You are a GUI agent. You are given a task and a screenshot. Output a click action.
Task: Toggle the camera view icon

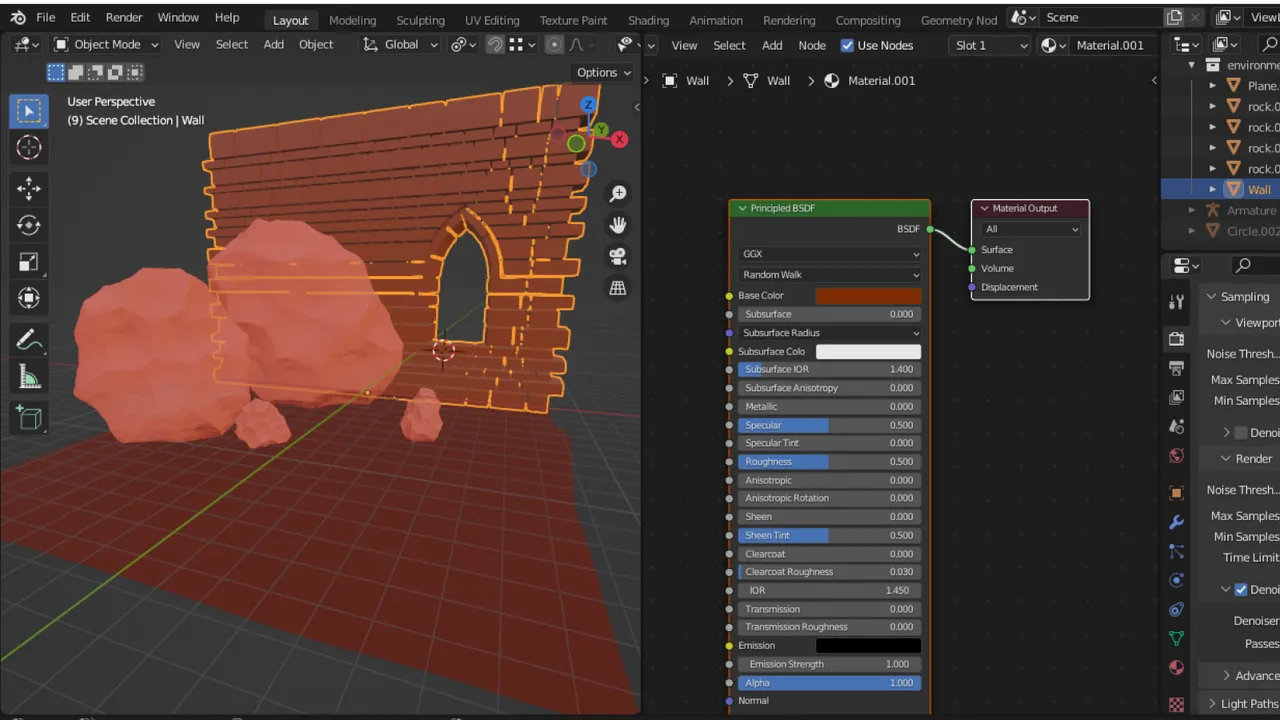coord(618,256)
